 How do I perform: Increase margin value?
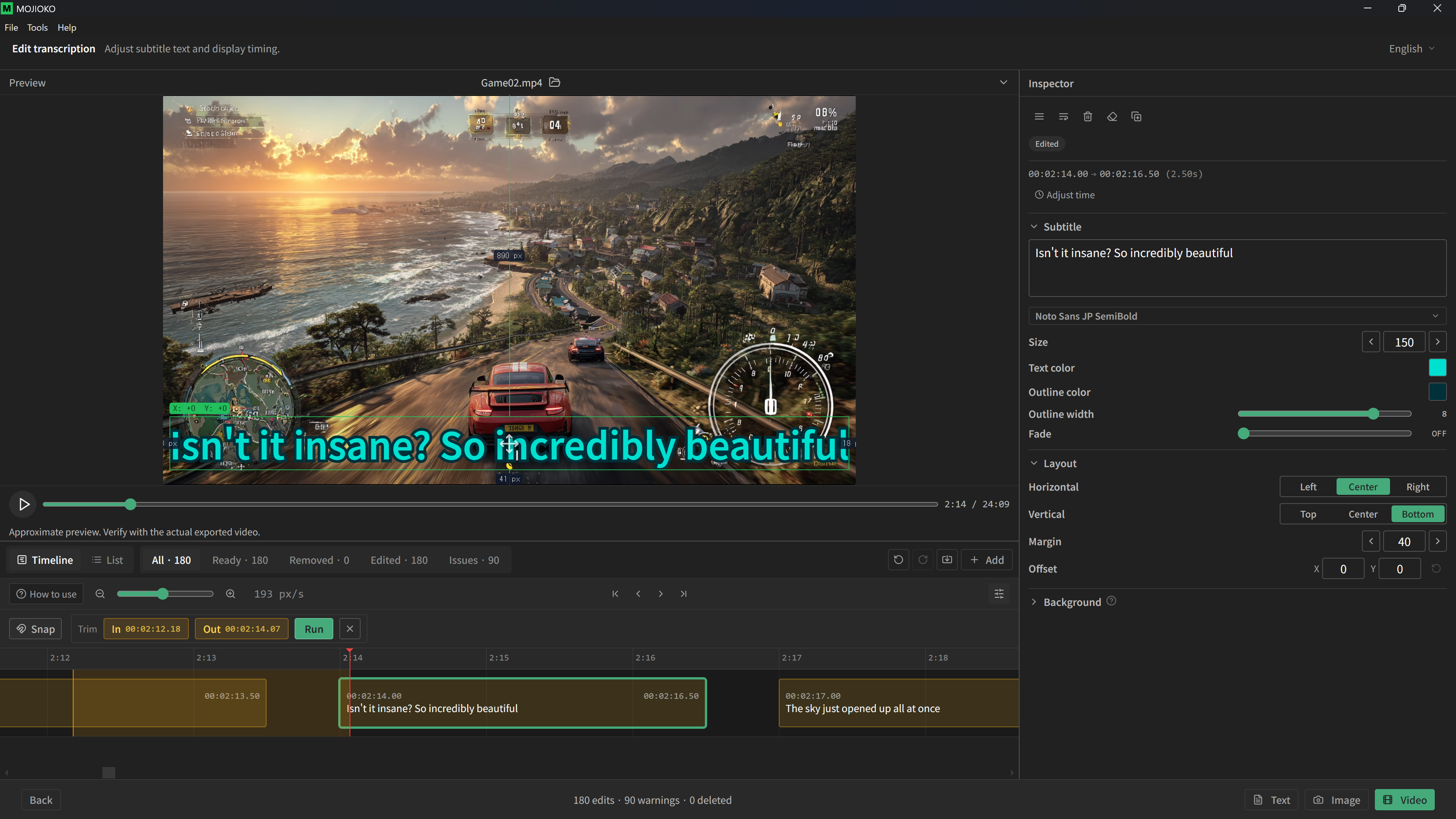click(x=1437, y=541)
